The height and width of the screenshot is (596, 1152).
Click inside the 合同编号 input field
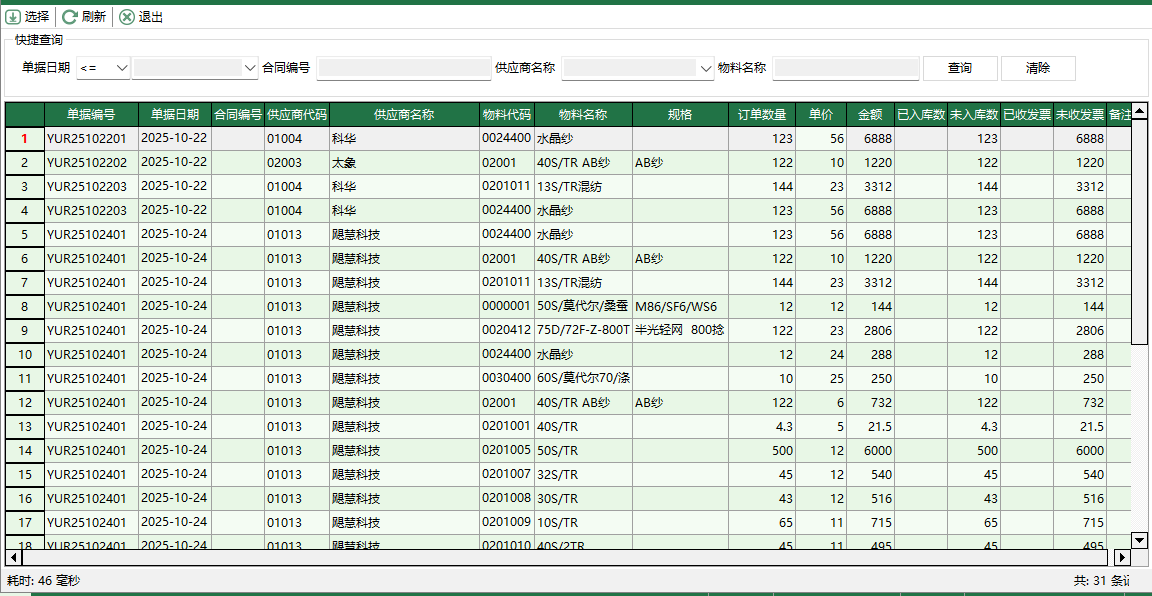click(x=404, y=68)
